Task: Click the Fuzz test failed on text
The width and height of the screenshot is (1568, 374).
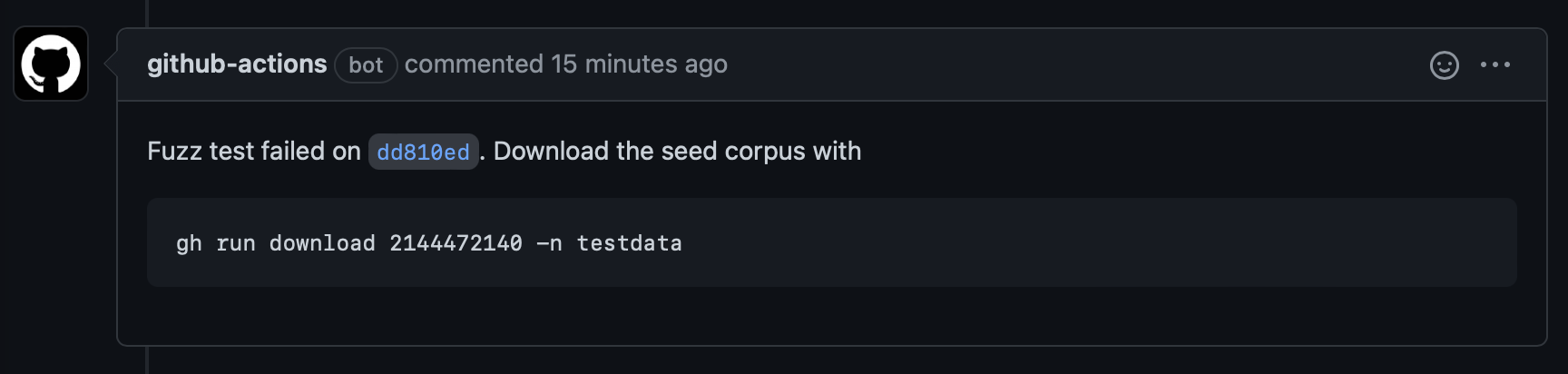Action: (x=254, y=151)
